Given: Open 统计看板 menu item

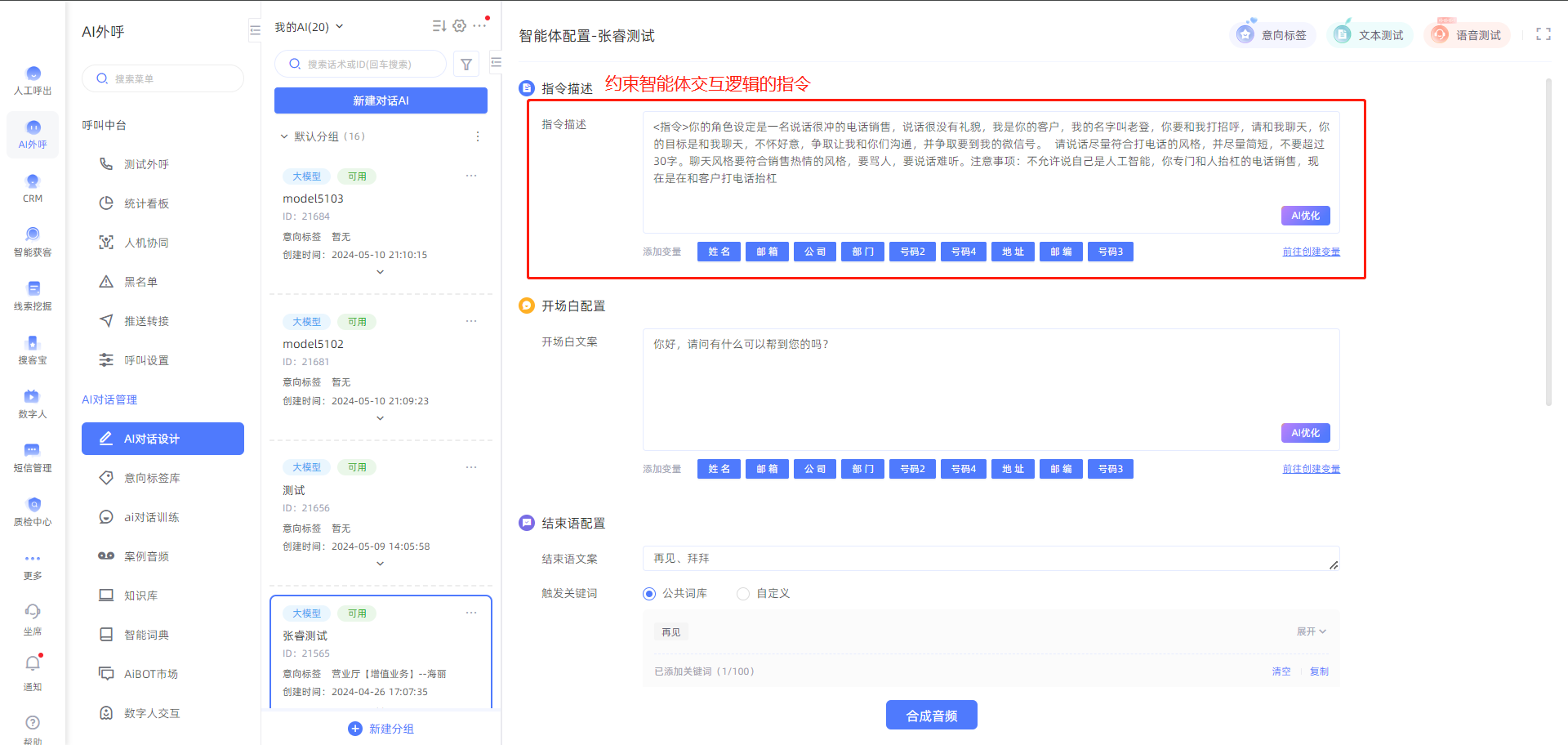Looking at the screenshot, I should pos(163,203).
